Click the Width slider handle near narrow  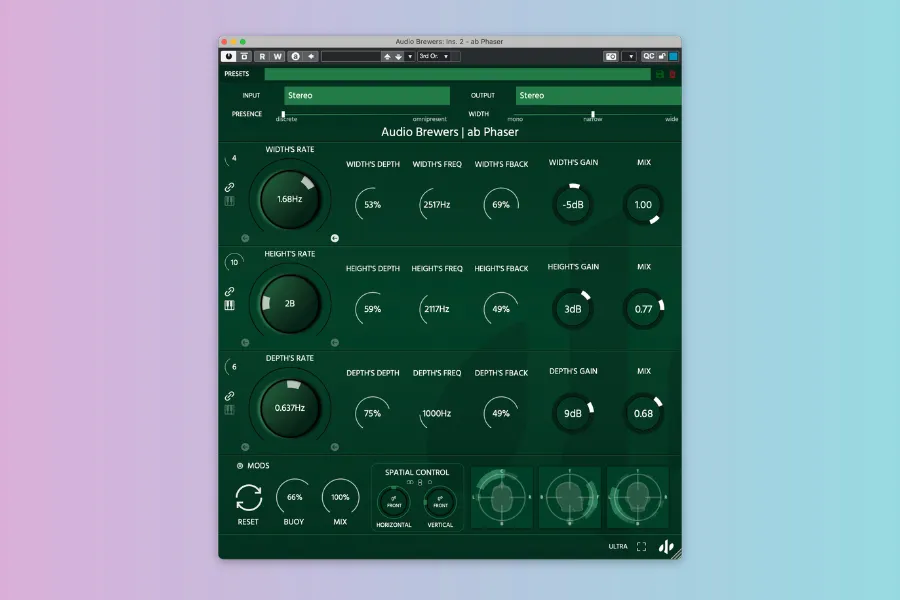593,114
